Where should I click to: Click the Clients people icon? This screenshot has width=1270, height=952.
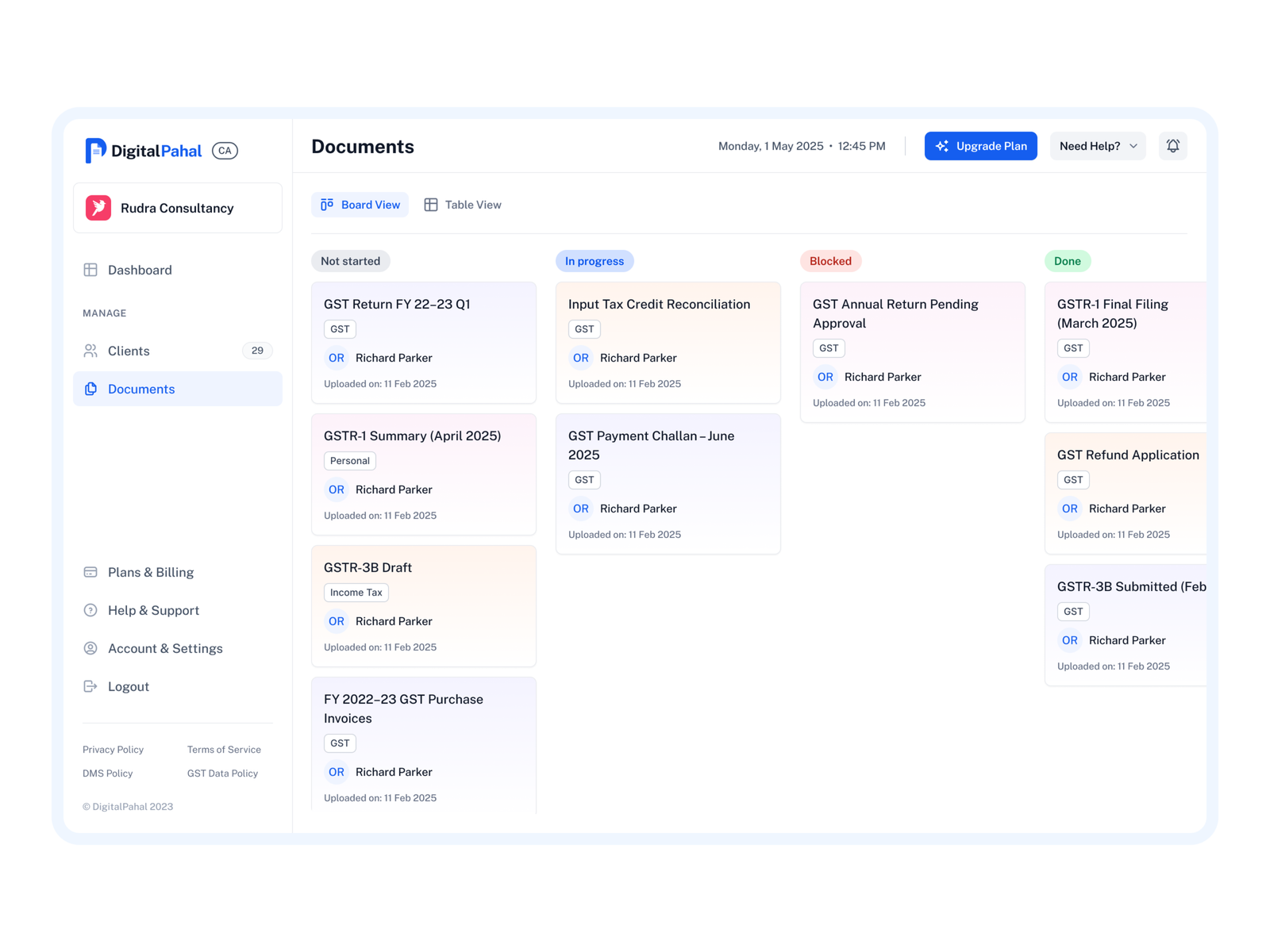click(90, 351)
